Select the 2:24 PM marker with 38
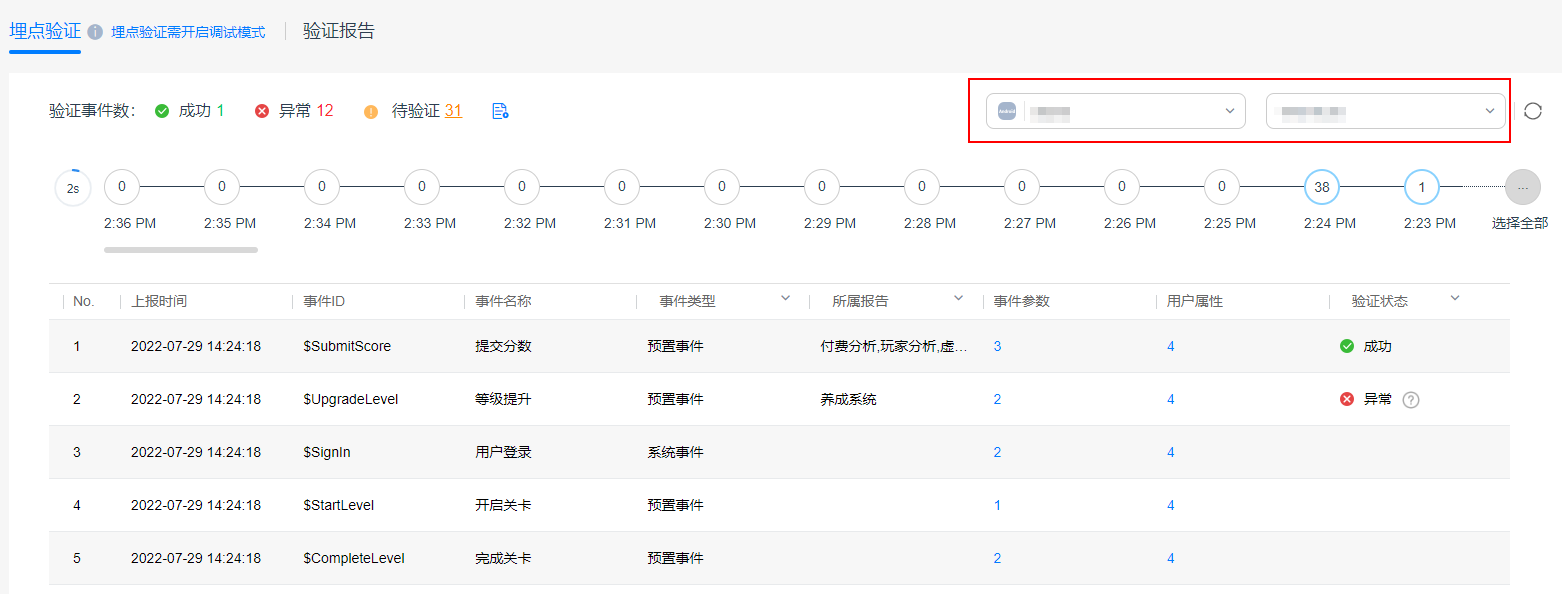Image resolution: width=1562 pixels, height=594 pixels. click(x=1322, y=187)
